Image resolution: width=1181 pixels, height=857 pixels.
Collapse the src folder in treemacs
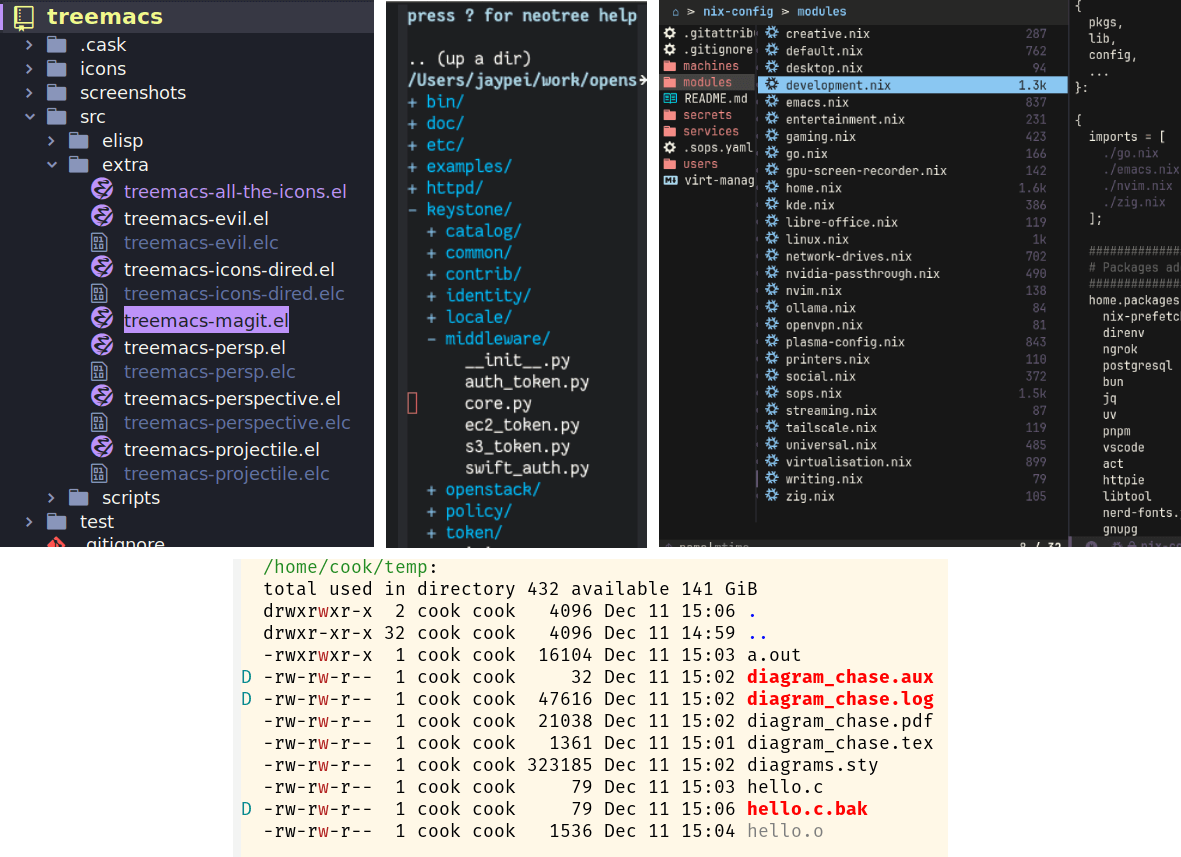click(x=28, y=116)
